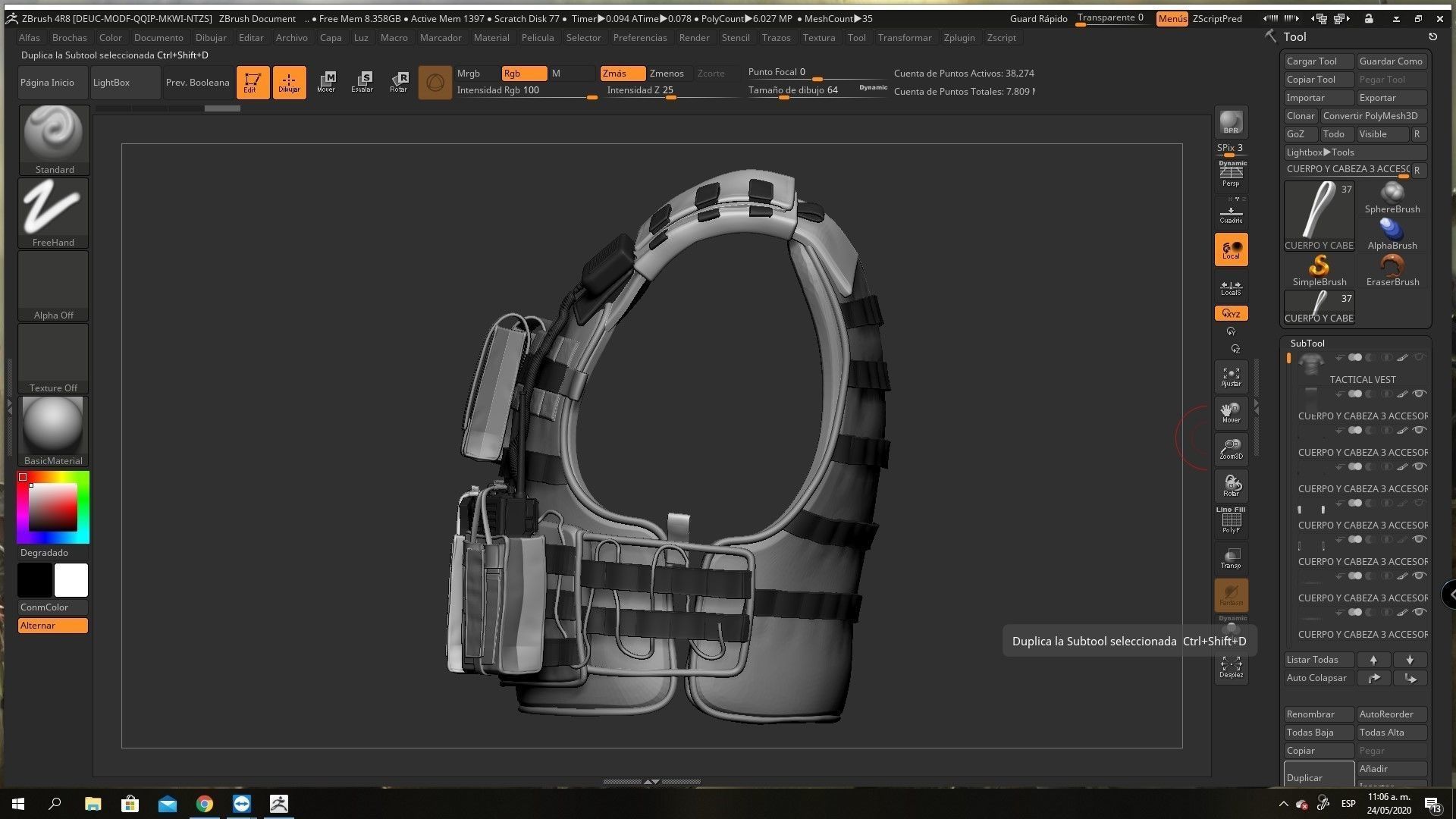Toggle PolyF line fill display
Image resolution: width=1456 pixels, height=819 pixels.
click(x=1231, y=521)
